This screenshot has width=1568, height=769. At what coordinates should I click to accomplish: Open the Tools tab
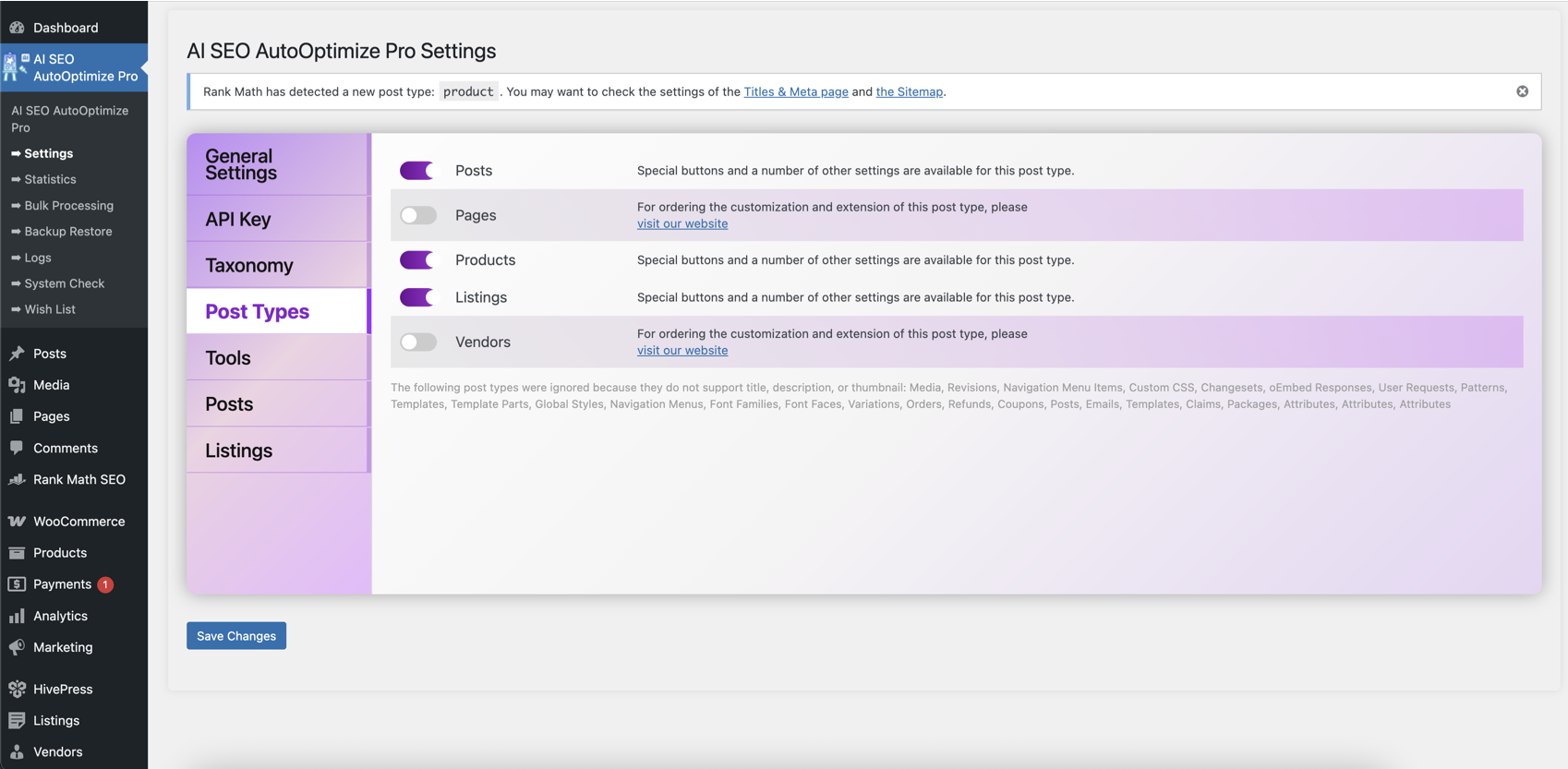(278, 357)
